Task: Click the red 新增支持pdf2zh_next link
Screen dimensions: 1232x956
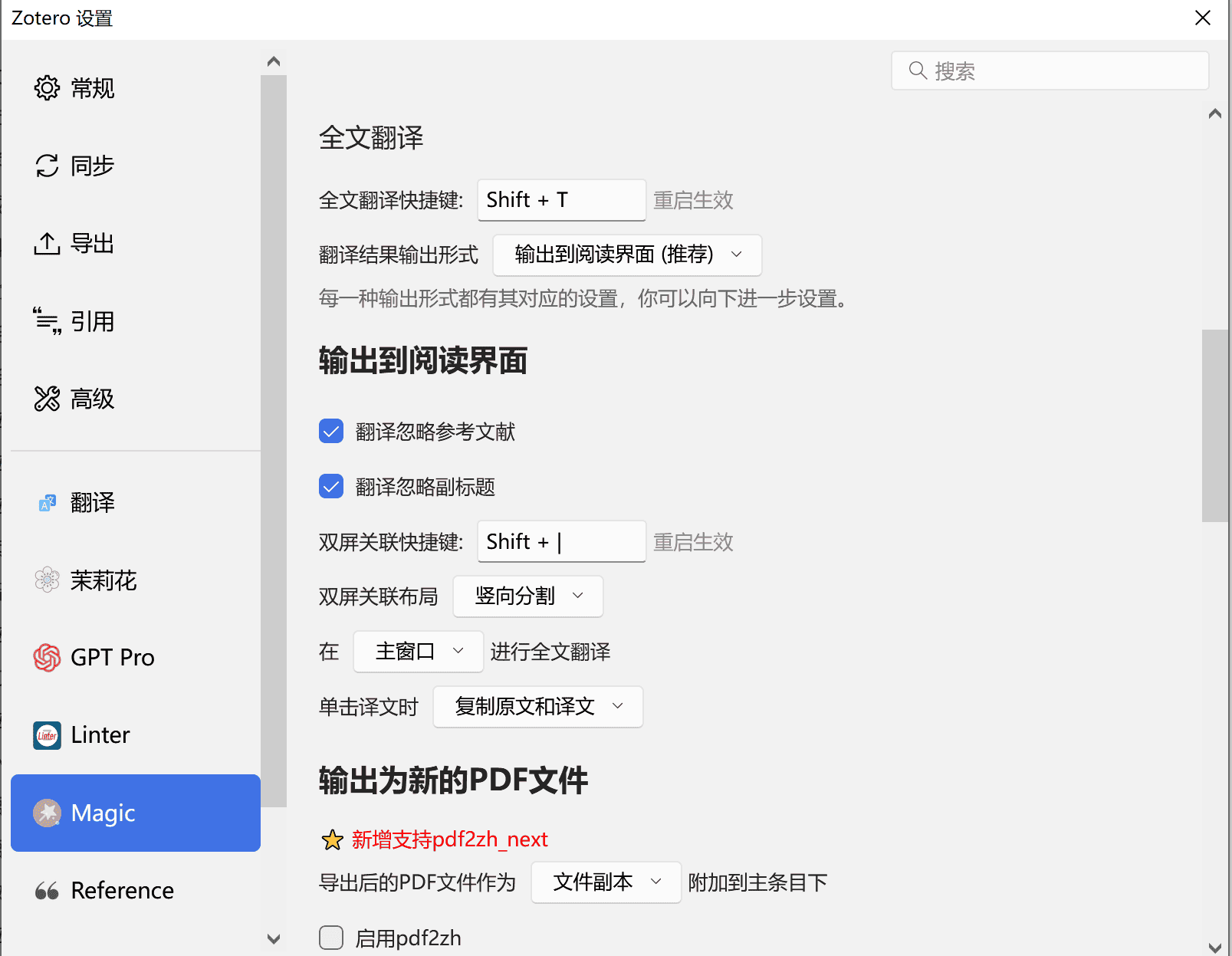Action: 449,839
